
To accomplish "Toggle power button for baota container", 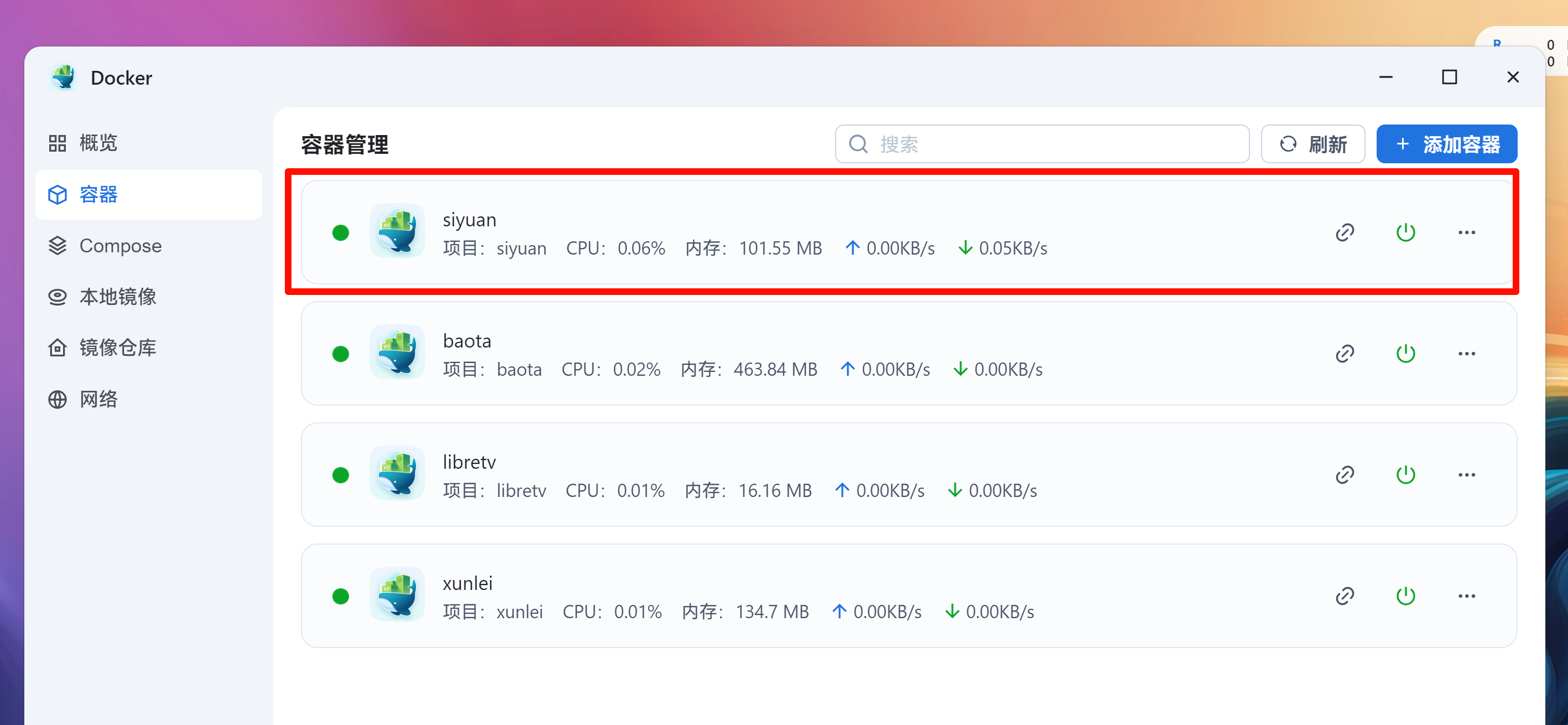I will [x=1405, y=353].
